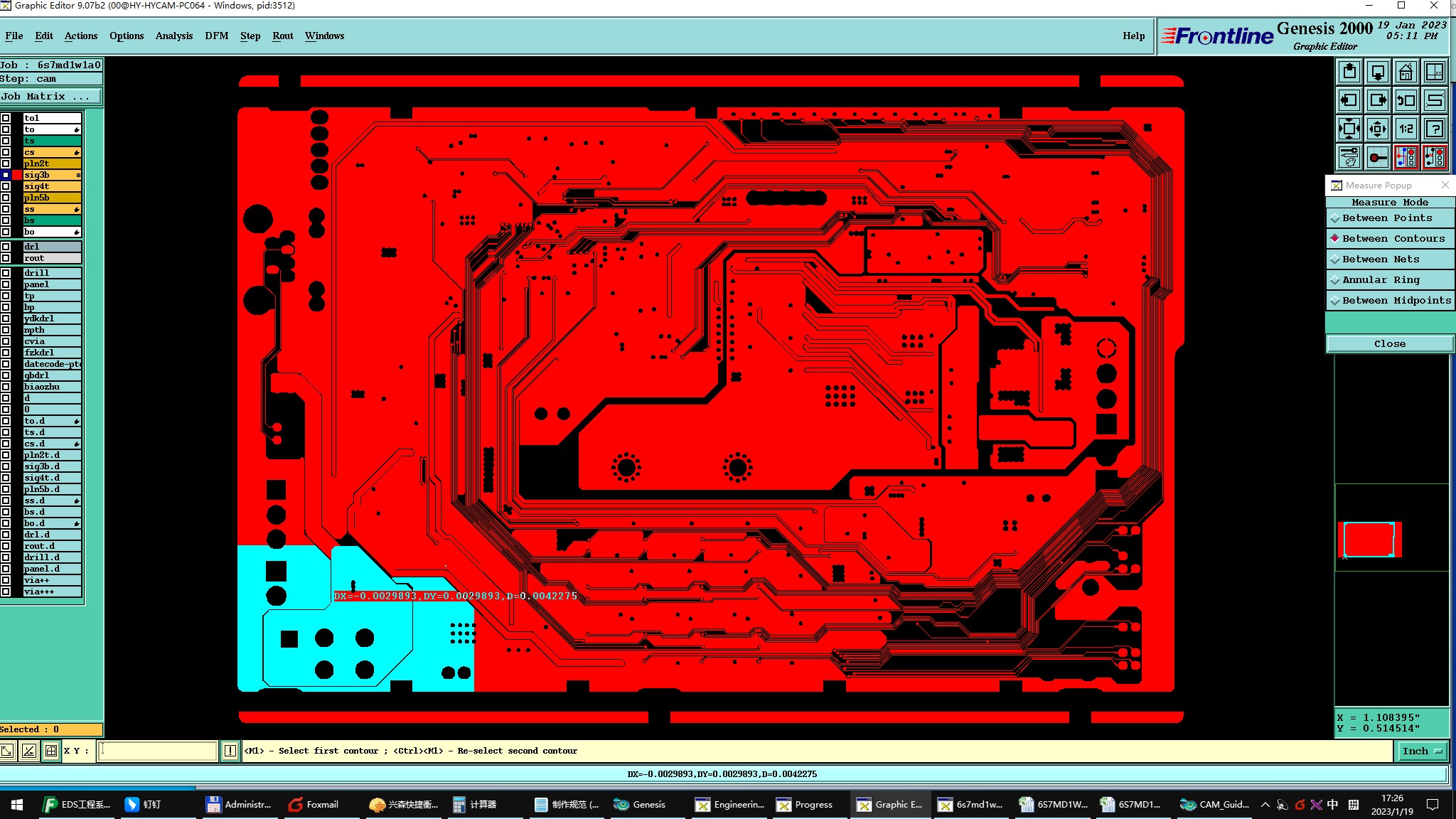Open Foxmail from the taskbar

point(314,805)
